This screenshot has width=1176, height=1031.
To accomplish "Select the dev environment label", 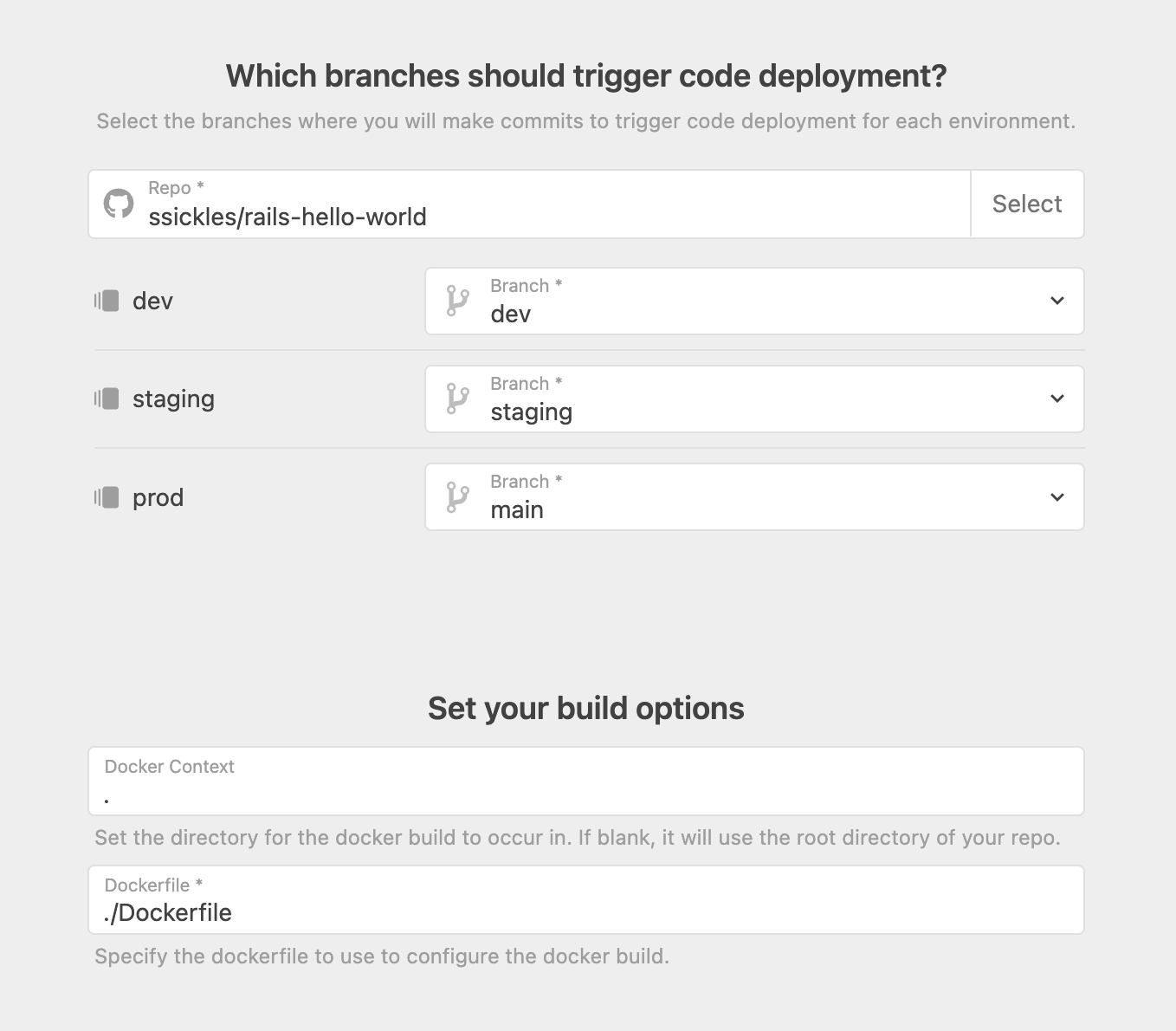I will pos(152,301).
